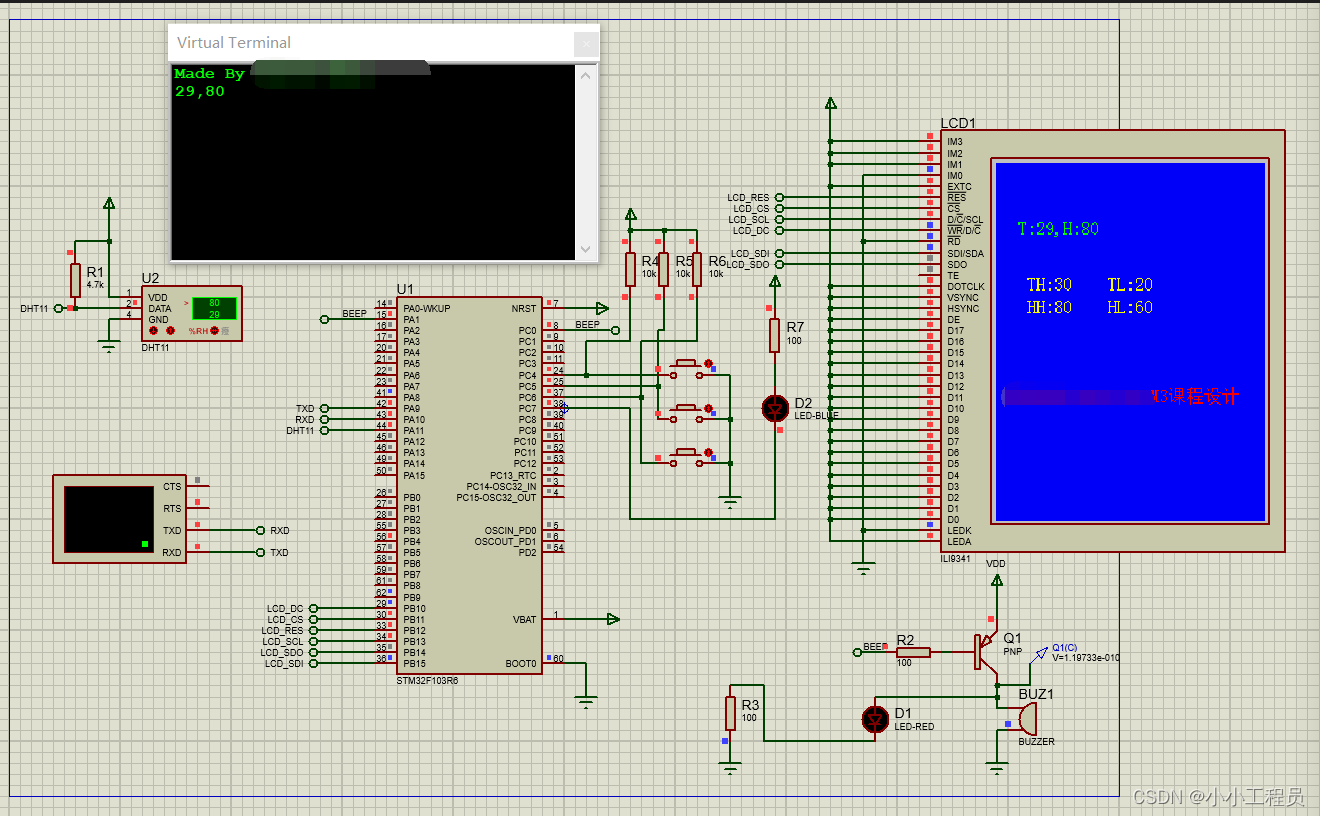This screenshot has width=1320, height=816.
Task: Click the blue LCD1 display screen
Action: 1129,340
